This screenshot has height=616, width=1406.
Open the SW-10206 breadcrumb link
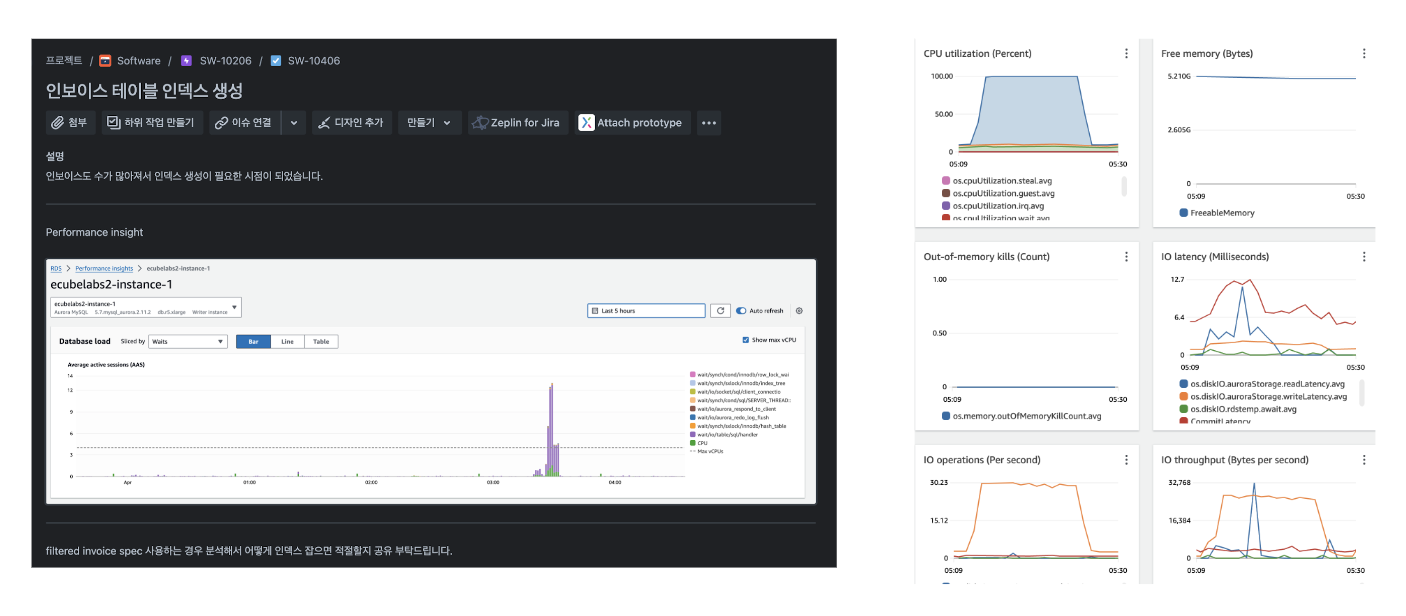[x=225, y=61]
